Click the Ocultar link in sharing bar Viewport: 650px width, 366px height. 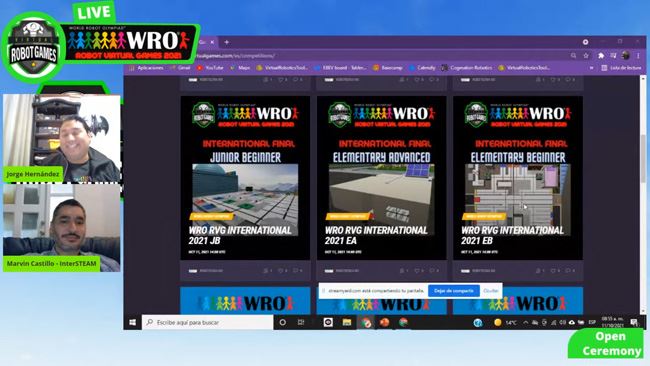[491, 291]
